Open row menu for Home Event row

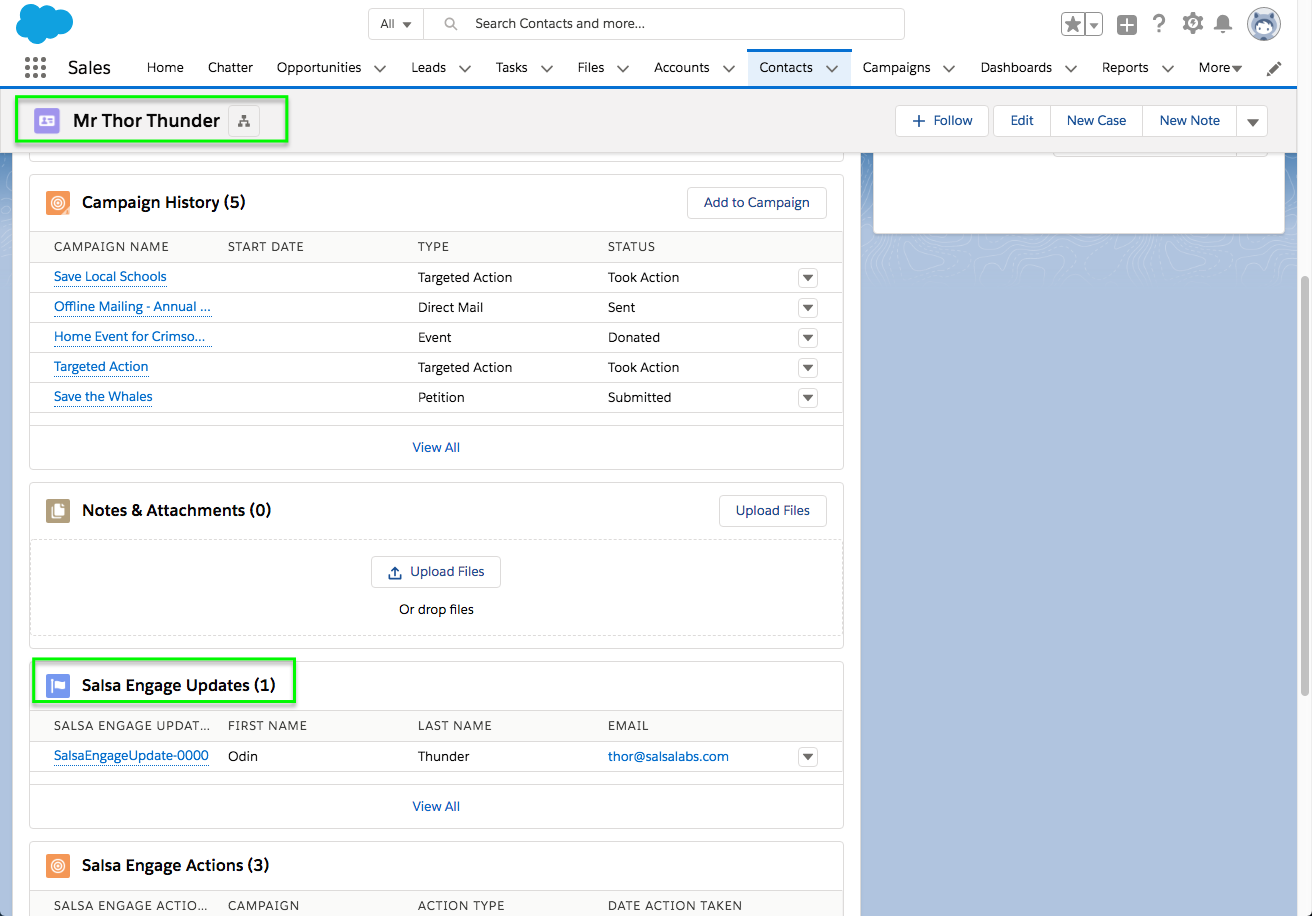808,338
